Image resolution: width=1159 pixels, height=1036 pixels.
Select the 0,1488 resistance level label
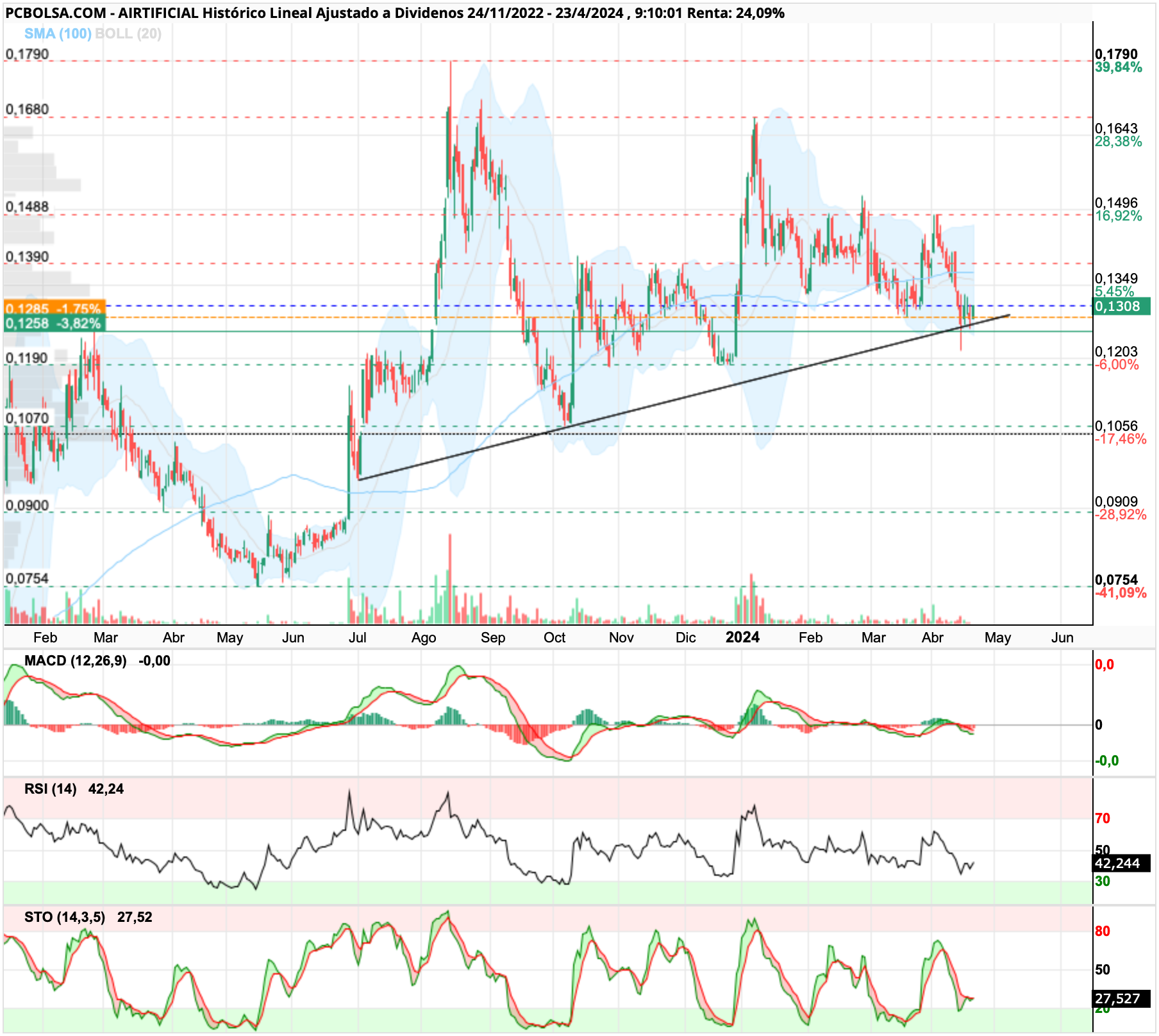27,206
